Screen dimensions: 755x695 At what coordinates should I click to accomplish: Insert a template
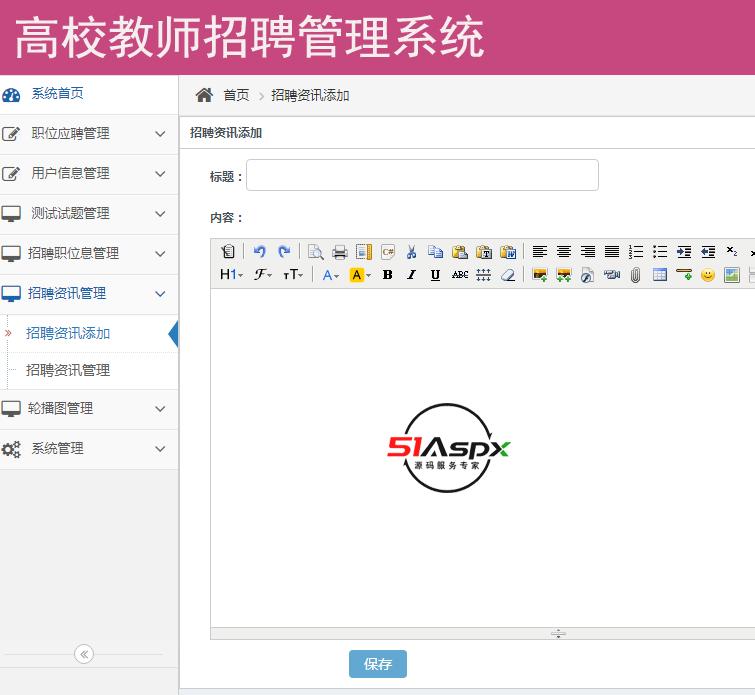tap(364, 251)
